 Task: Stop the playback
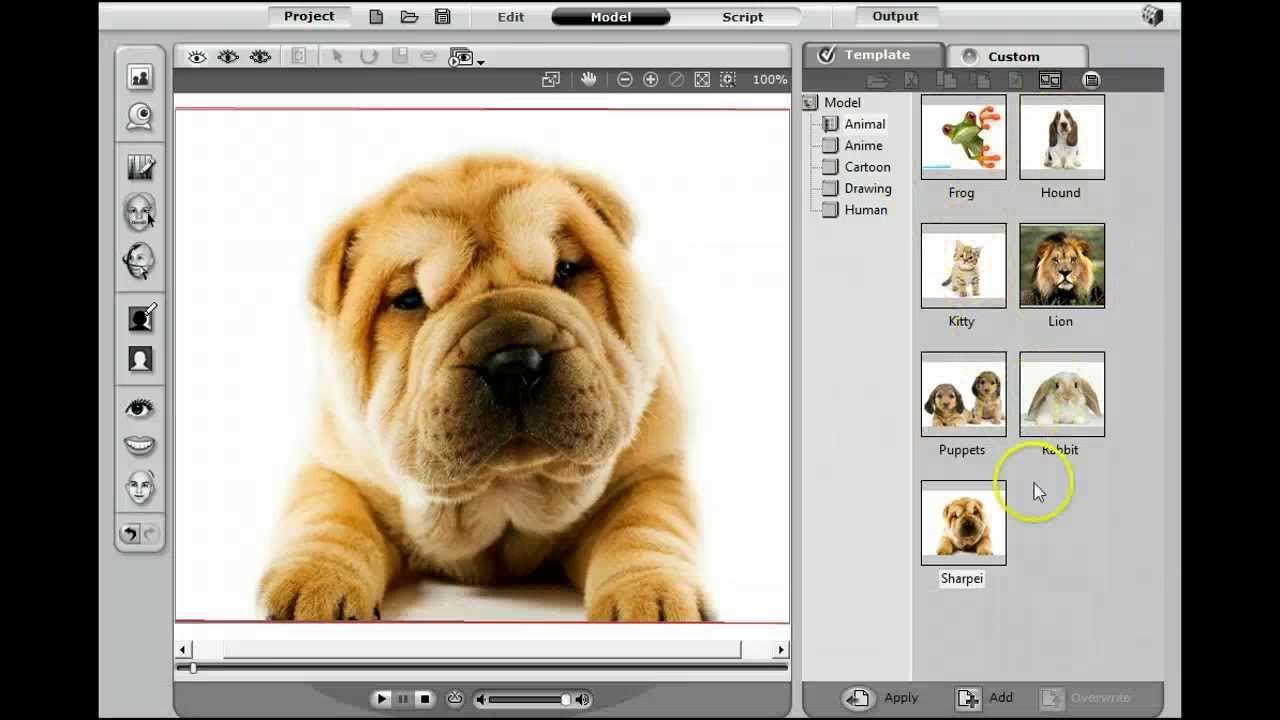[x=425, y=699]
